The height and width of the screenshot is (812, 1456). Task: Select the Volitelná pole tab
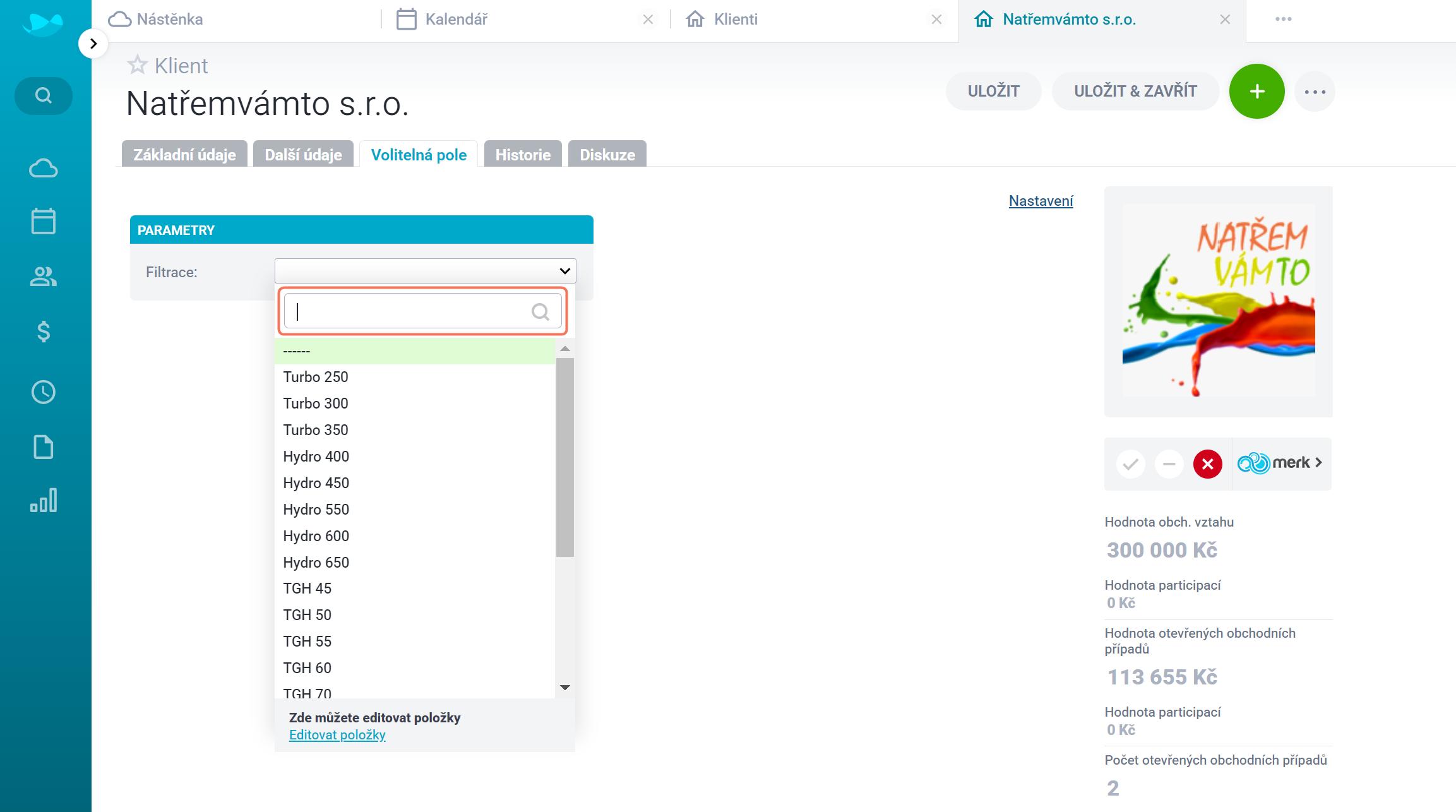pyautogui.click(x=419, y=155)
